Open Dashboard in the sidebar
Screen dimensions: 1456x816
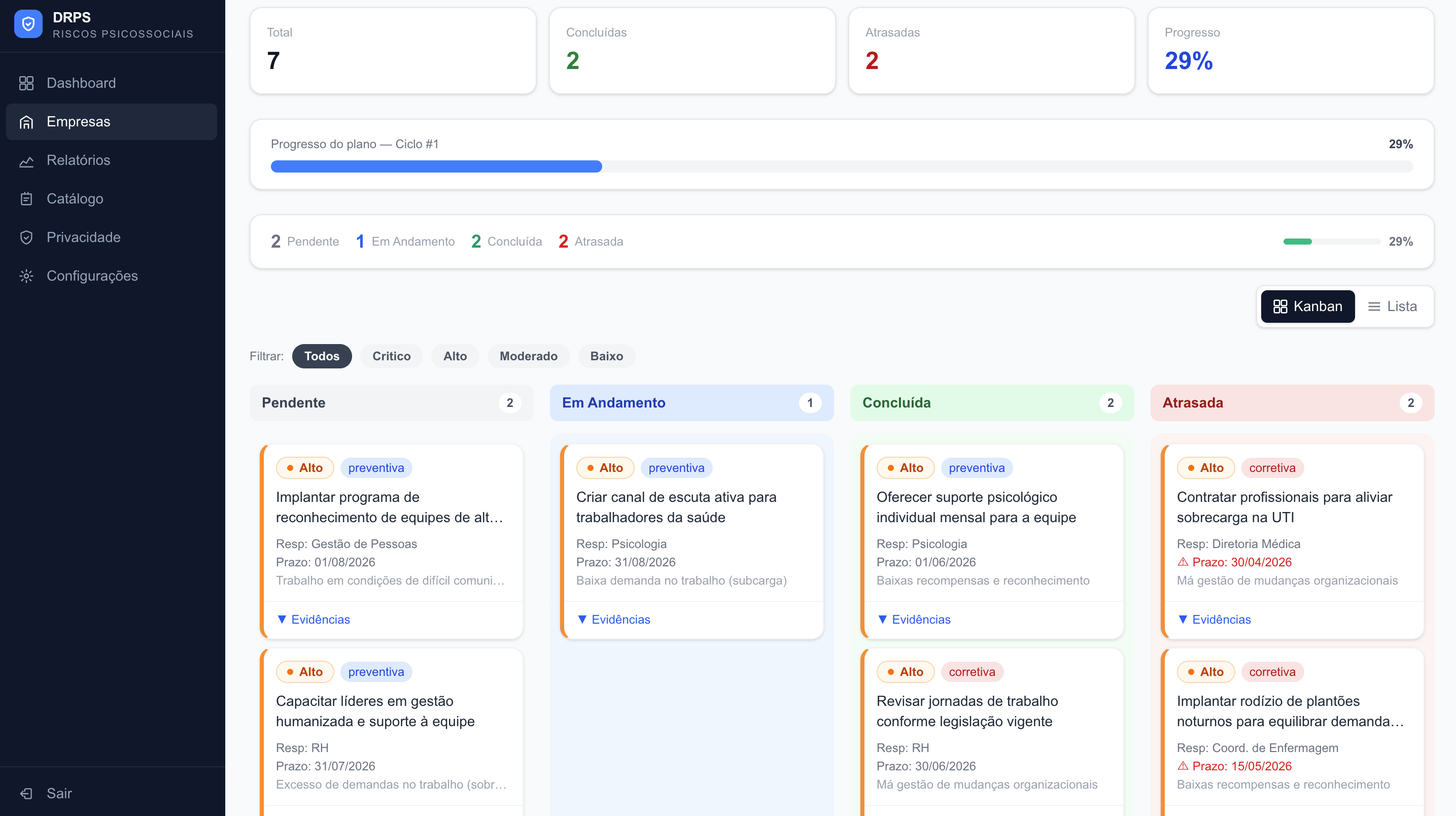[x=111, y=83]
